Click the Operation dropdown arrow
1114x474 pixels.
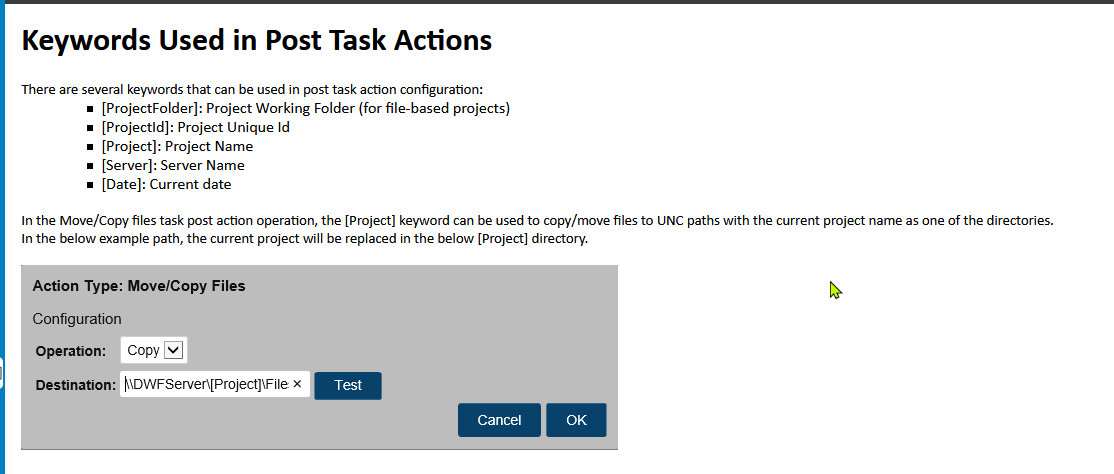point(173,350)
